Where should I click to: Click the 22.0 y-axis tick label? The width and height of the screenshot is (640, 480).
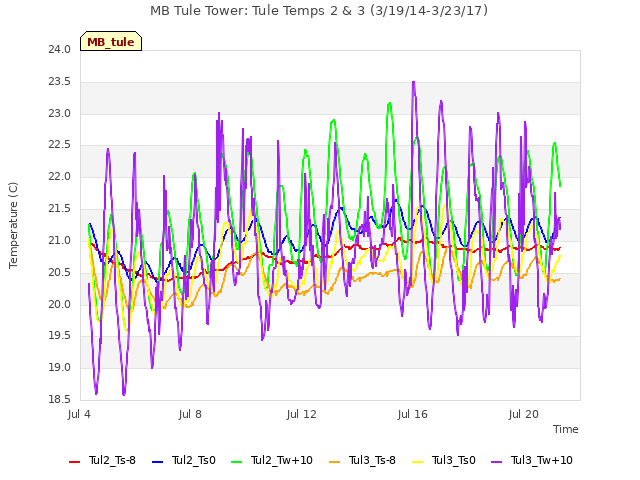pos(60,176)
